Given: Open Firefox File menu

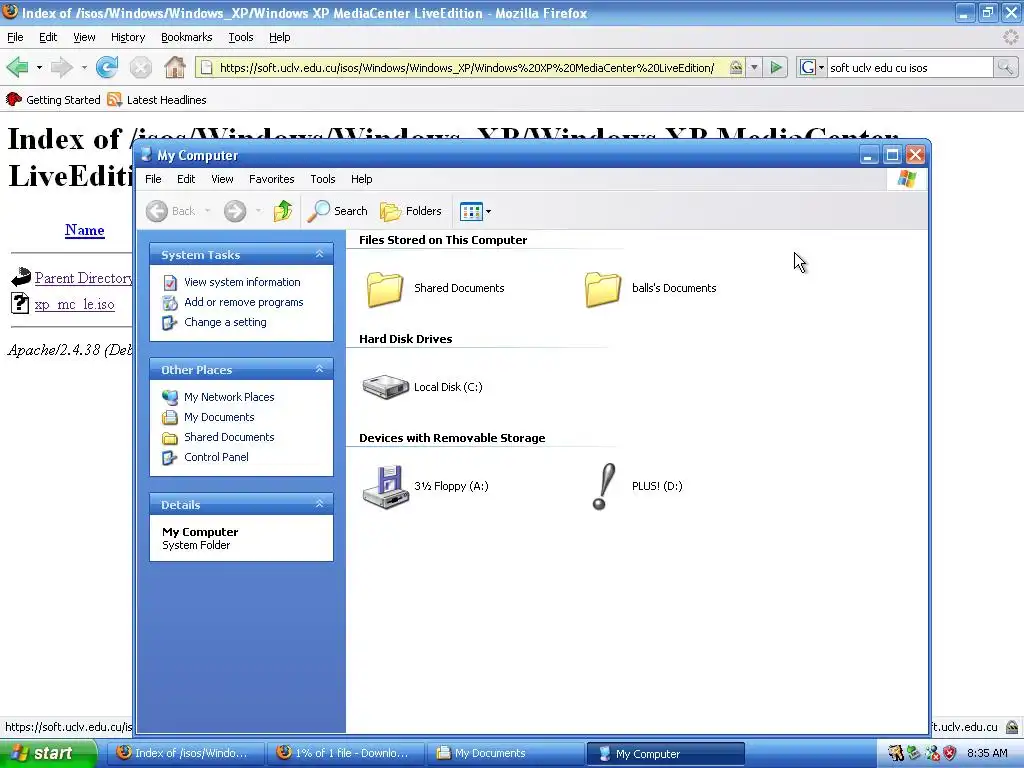Looking at the screenshot, I should point(15,37).
